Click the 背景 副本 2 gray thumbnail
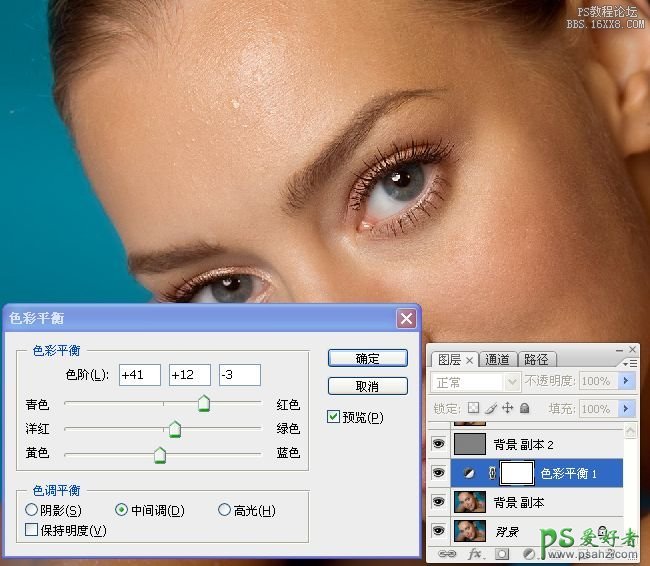Viewport: 650px width, 566px height. point(470,444)
